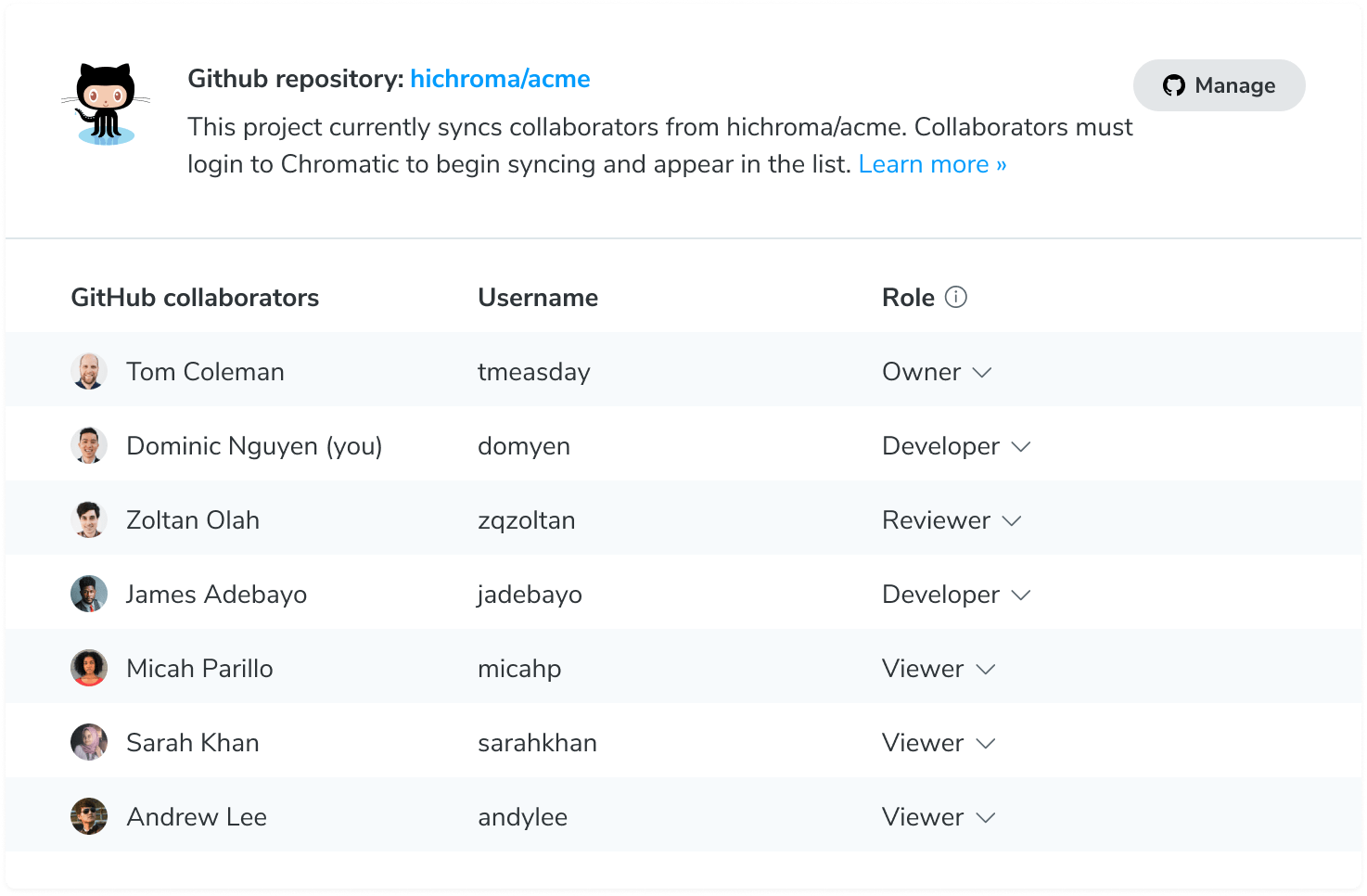Click the Learn more link

click(x=931, y=163)
